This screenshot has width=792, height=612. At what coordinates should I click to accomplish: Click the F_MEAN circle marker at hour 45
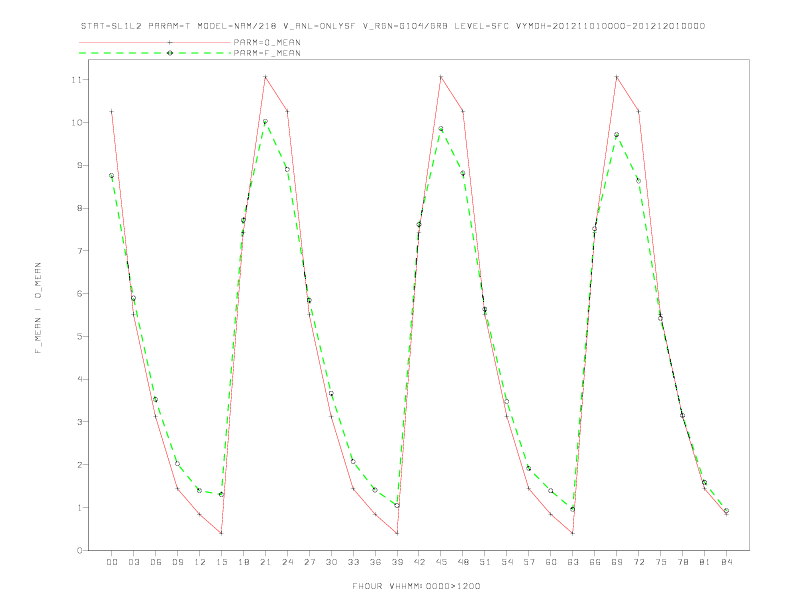pyautogui.click(x=441, y=129)
